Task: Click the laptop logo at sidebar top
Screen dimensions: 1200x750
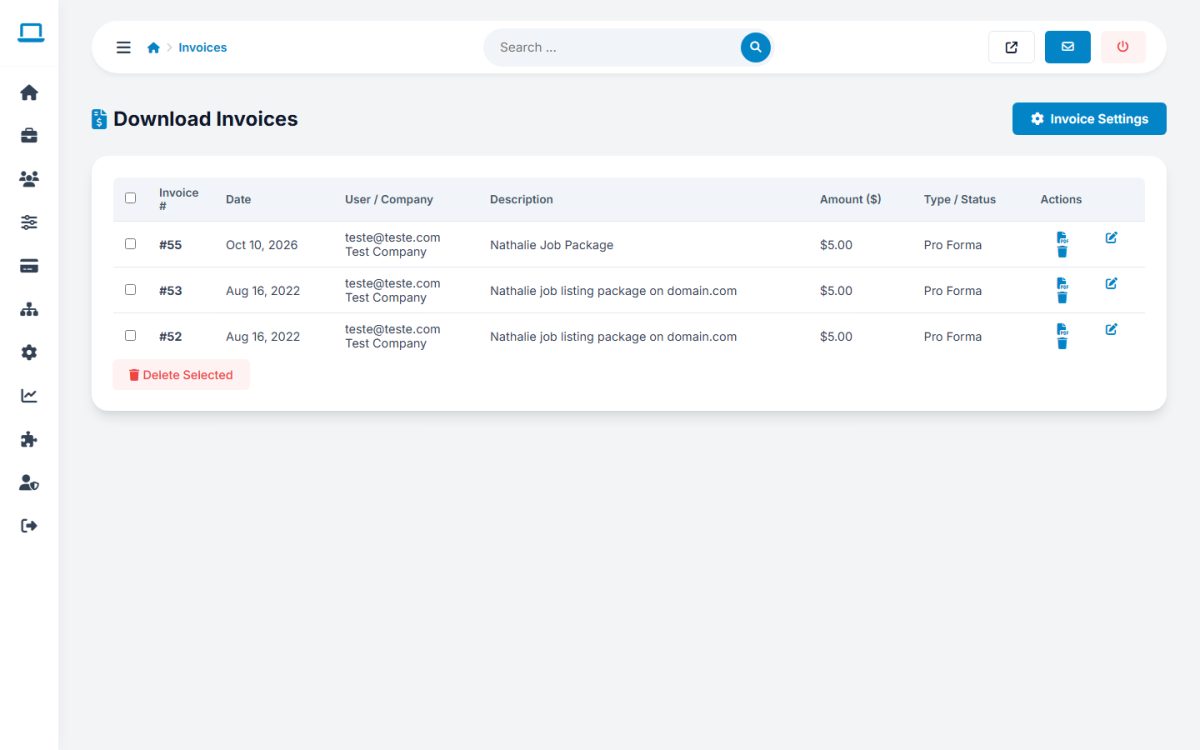Action: [31, 33]
